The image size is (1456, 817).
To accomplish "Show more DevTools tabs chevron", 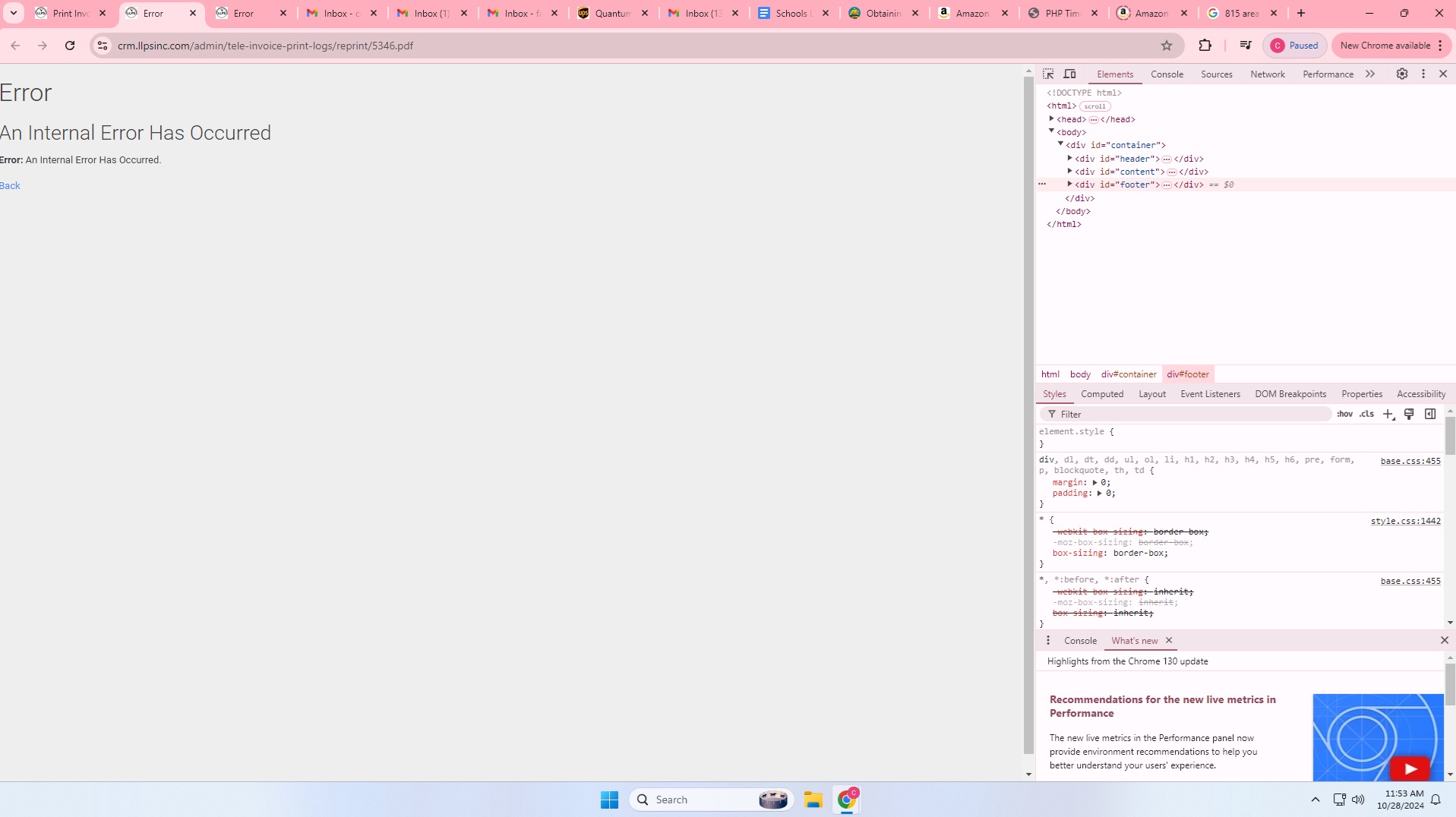I will pos(1369,74).
